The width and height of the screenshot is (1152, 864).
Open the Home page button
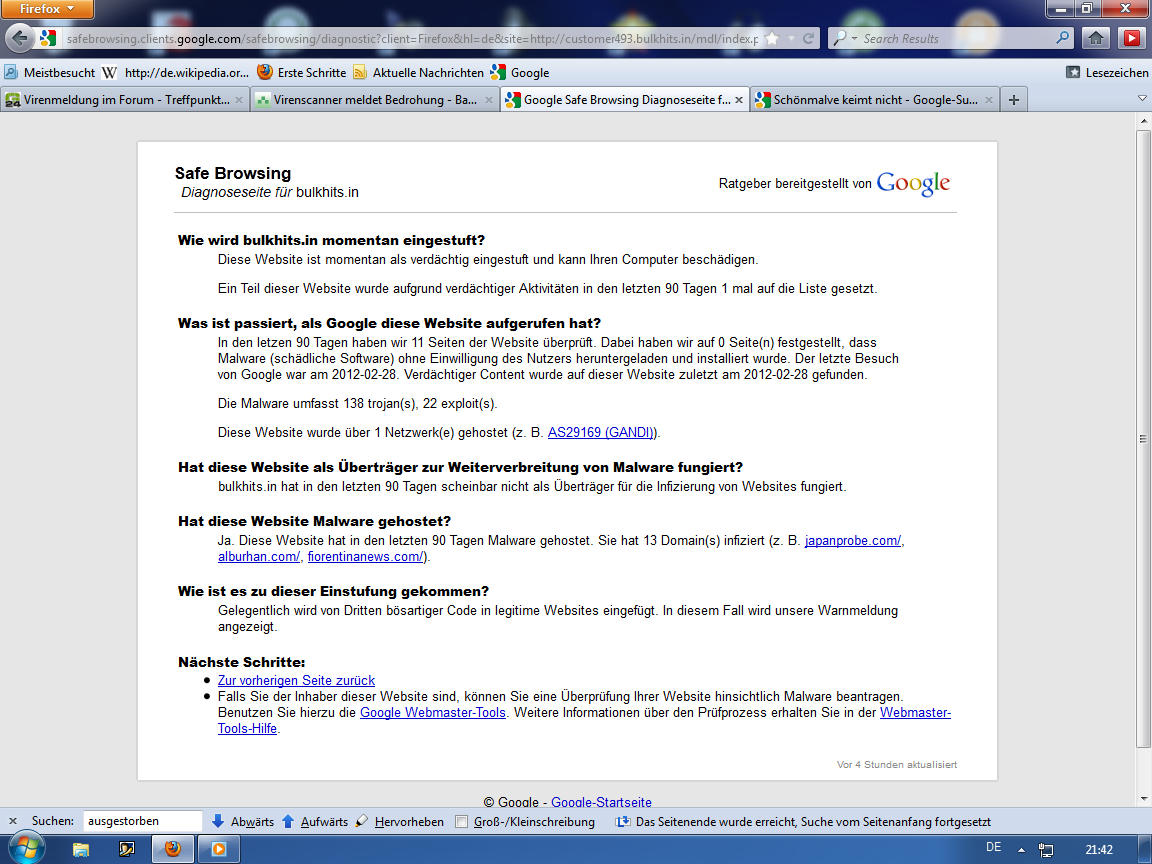(1095, 38)
